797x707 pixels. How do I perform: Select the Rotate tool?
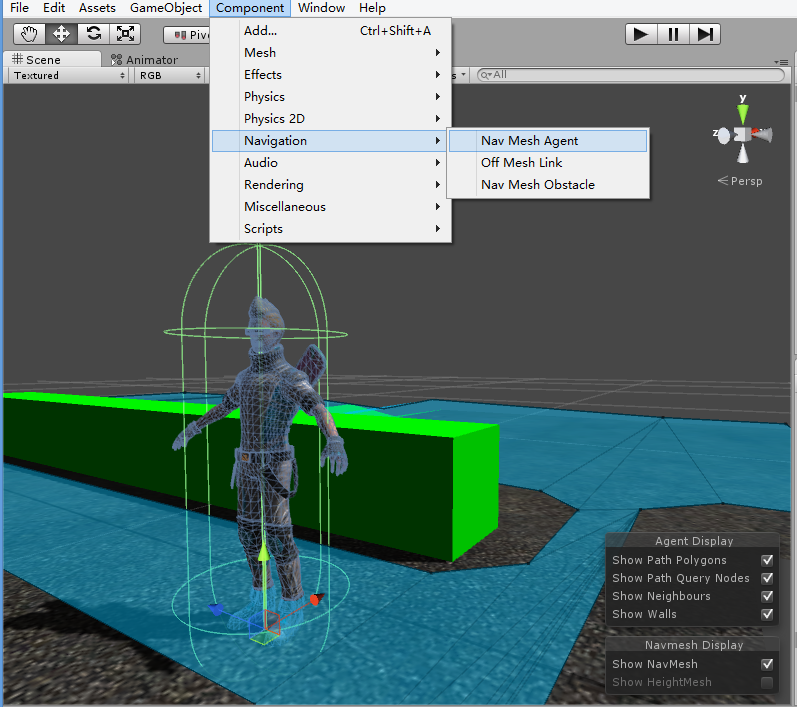94,34
